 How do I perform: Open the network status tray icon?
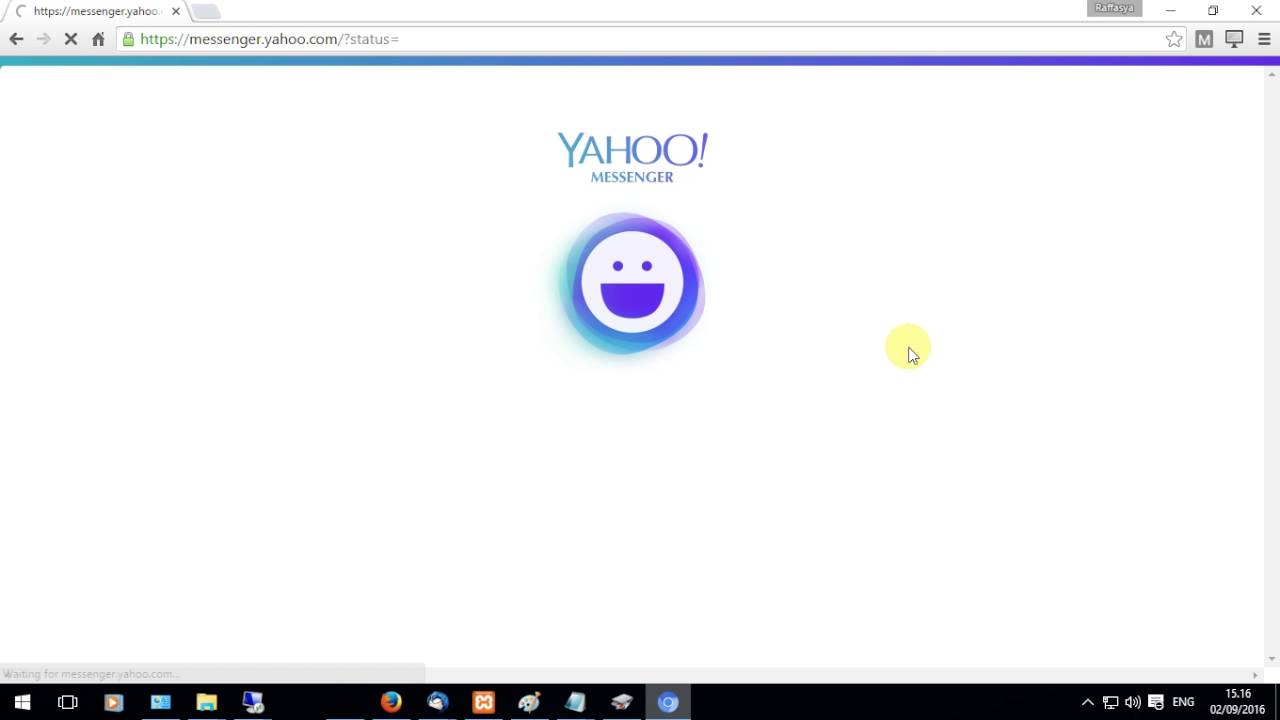pos(1110,702)
